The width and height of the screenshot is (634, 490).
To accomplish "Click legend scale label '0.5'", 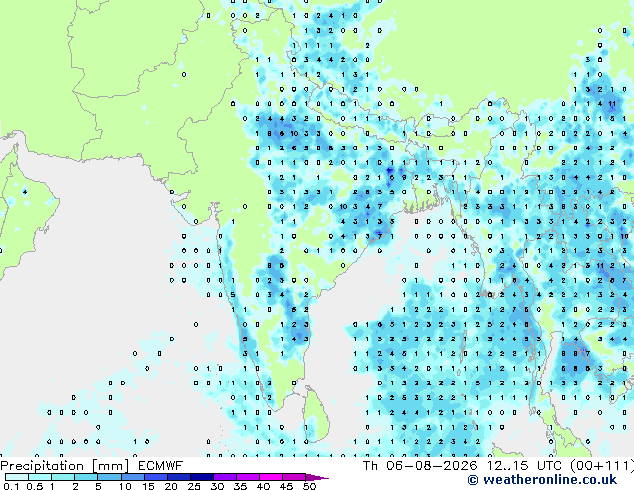I will point(35,486).
